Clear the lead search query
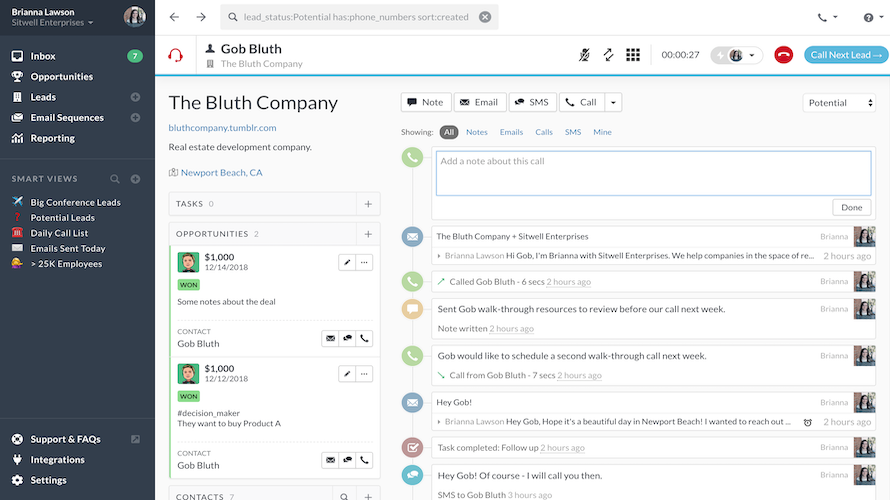 click(485, 17)
